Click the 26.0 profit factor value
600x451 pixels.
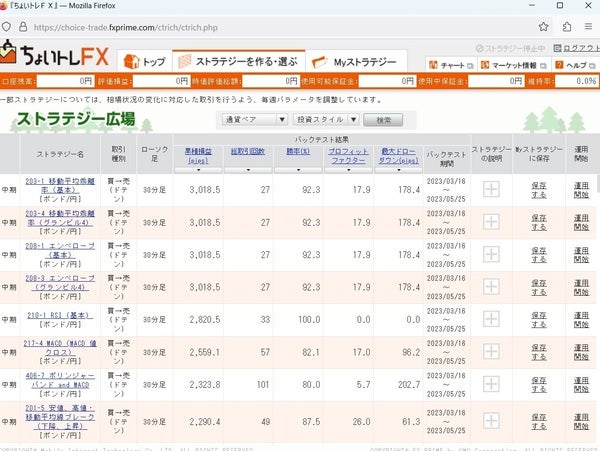tap(361, 422)
